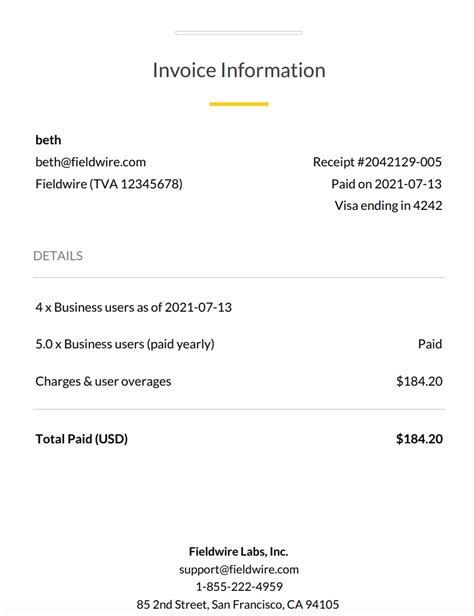474x616 pixels.
Task: Click the Paid on 2021-07-13 line
Action: 386,184
